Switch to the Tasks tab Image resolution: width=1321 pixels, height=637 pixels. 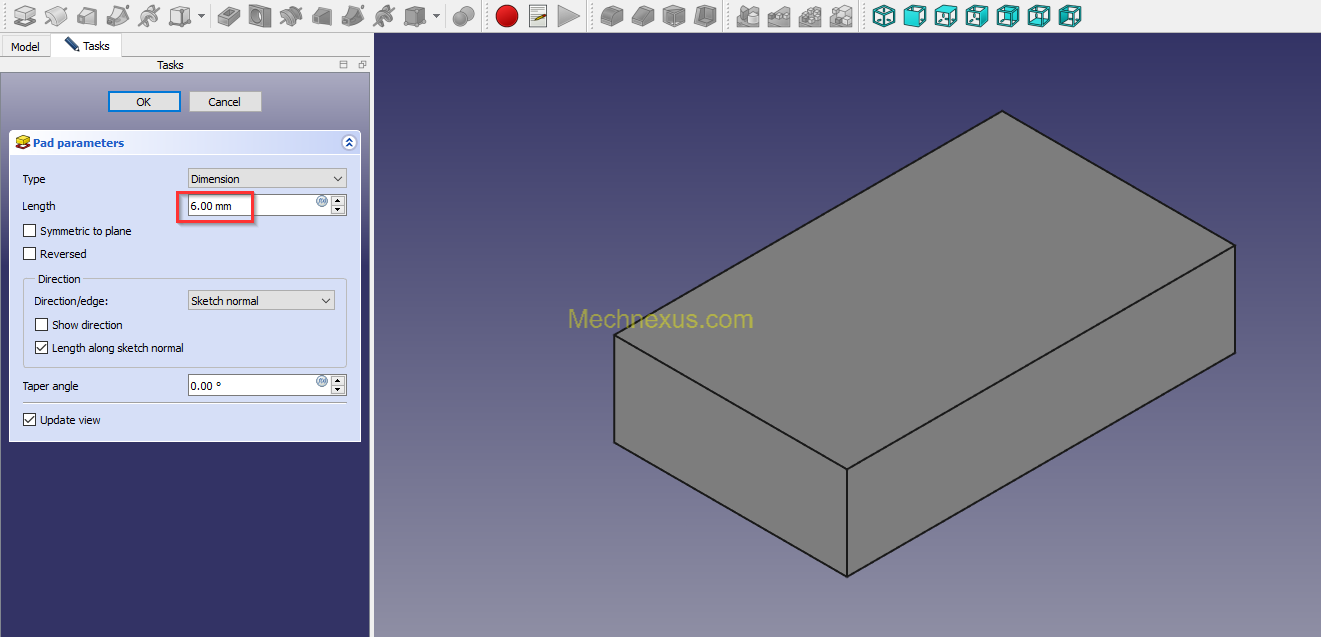[x=87, y=45]
